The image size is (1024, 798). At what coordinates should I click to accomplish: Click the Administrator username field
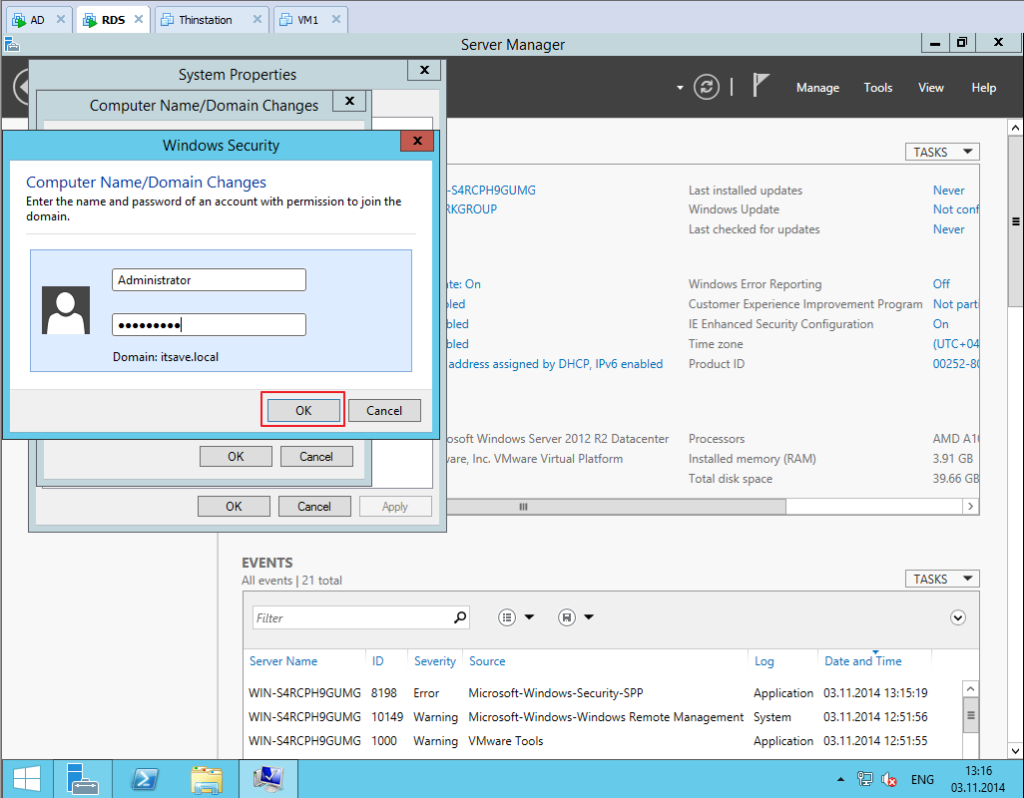209,279
